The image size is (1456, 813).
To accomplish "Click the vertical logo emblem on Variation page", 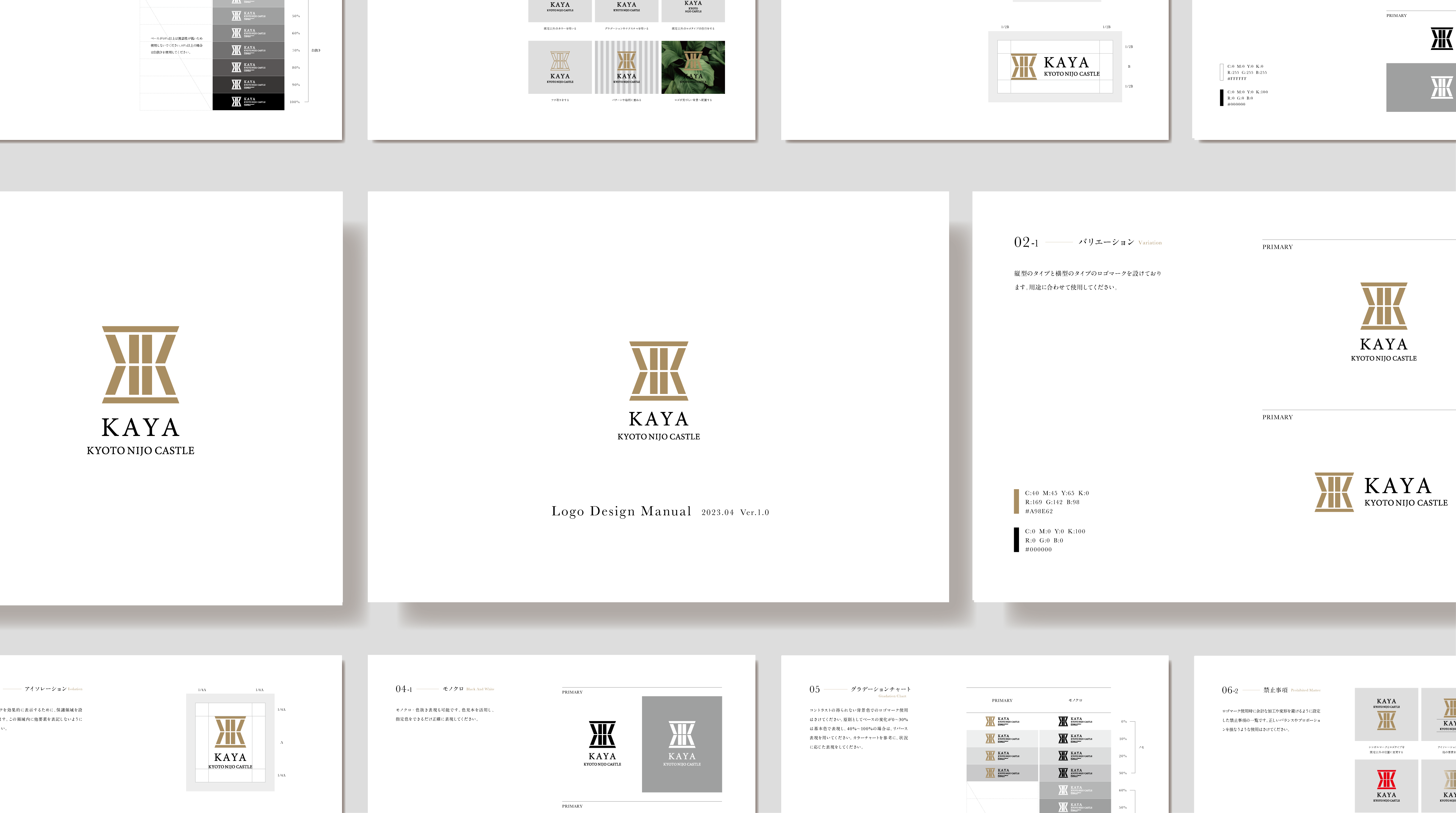I will 1384,306.
